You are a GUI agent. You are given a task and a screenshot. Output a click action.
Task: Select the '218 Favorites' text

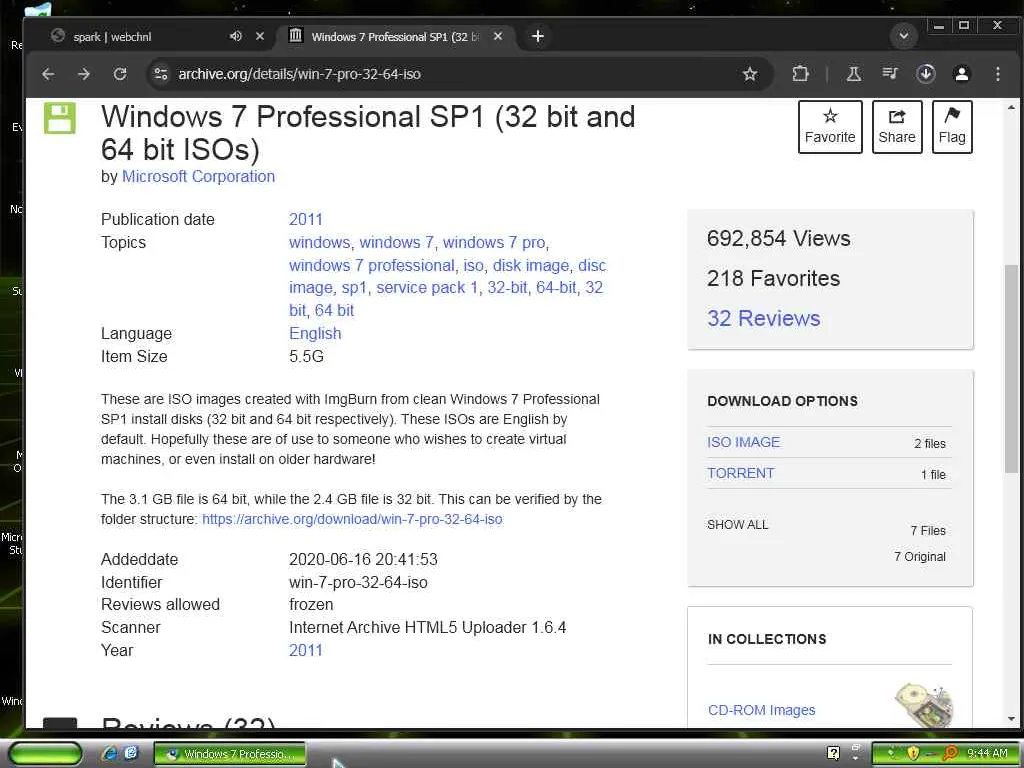tap(773, 278)
